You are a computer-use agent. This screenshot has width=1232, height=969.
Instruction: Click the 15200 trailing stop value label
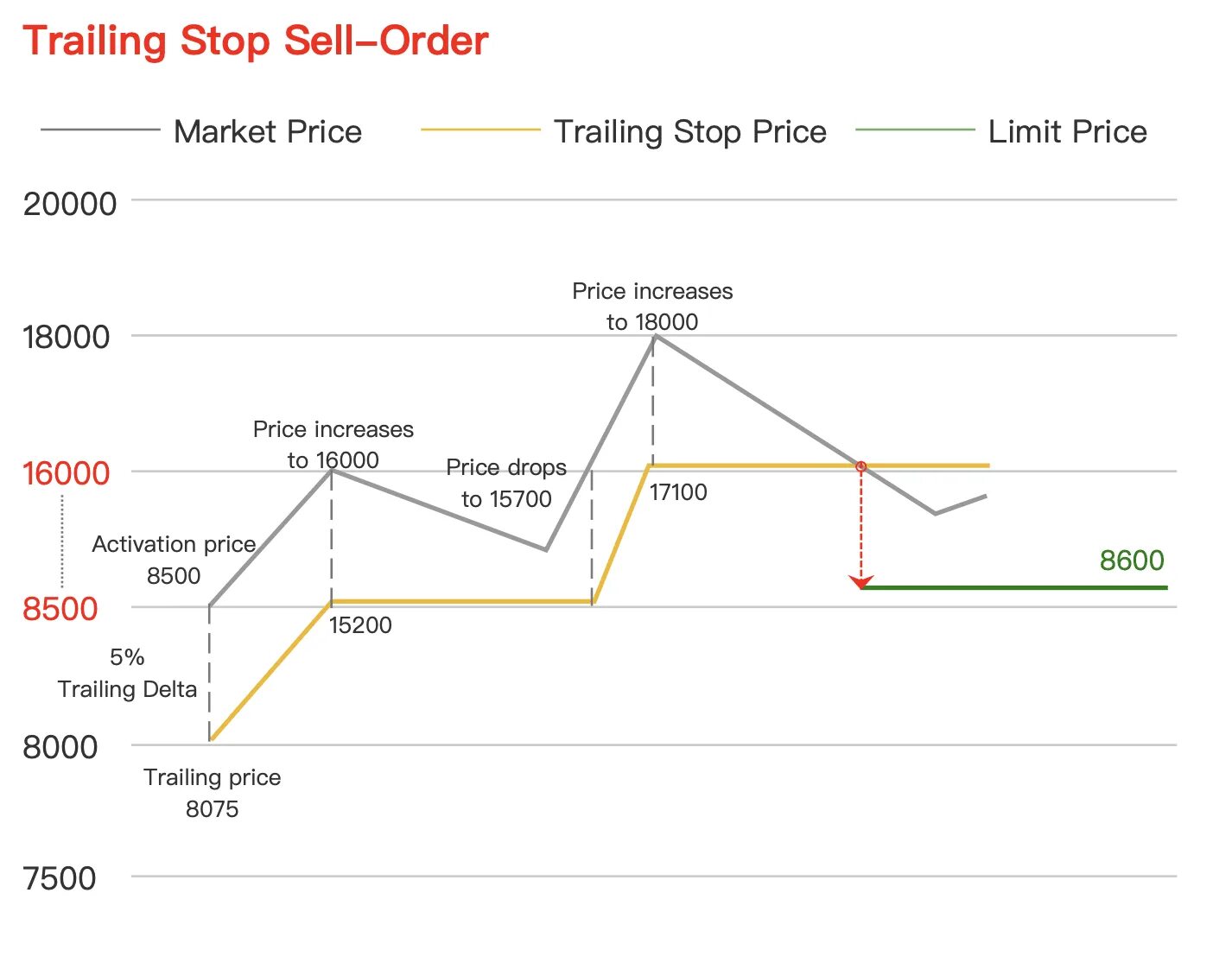[360, 625]
